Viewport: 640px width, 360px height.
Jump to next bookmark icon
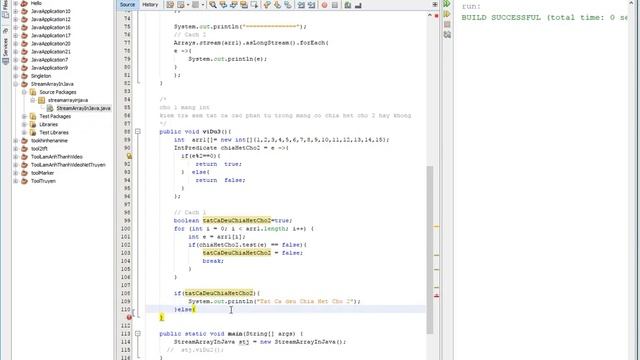coord(278,5)
